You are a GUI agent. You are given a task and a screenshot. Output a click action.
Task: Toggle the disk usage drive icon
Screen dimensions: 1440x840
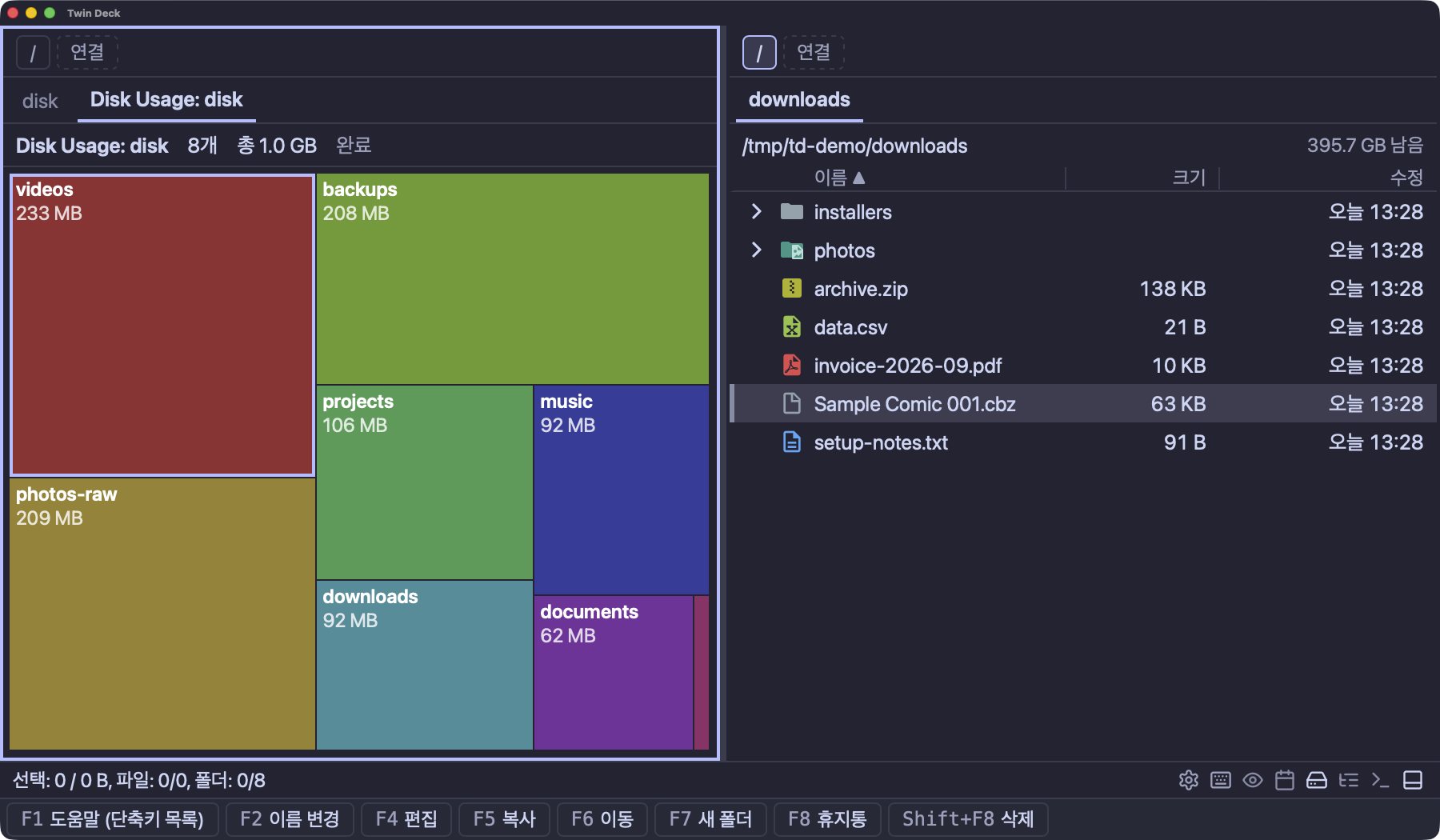point(1317,780)
